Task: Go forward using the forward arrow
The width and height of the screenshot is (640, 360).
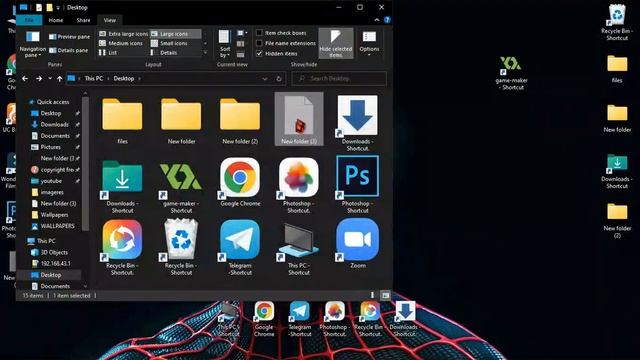Action: click(39, 78)
